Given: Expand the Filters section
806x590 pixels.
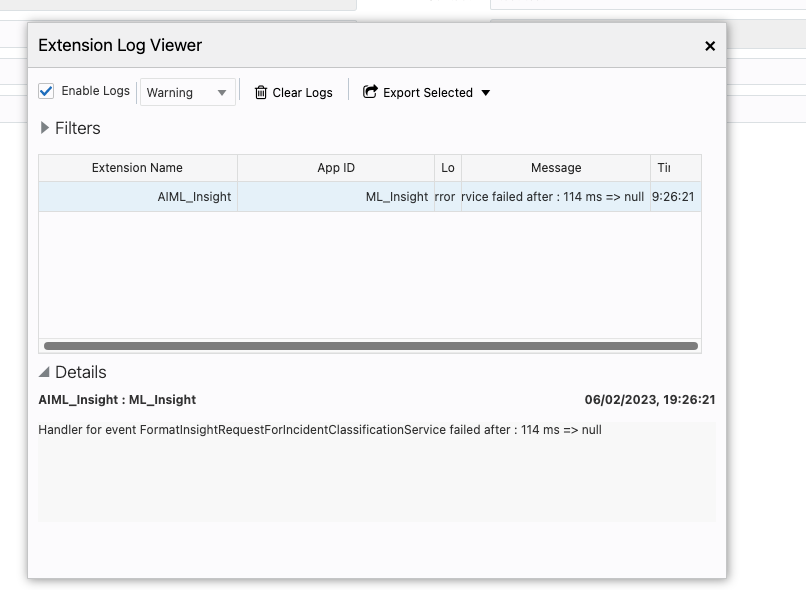Looking at the screenshot, I should [x=45, y=128].
